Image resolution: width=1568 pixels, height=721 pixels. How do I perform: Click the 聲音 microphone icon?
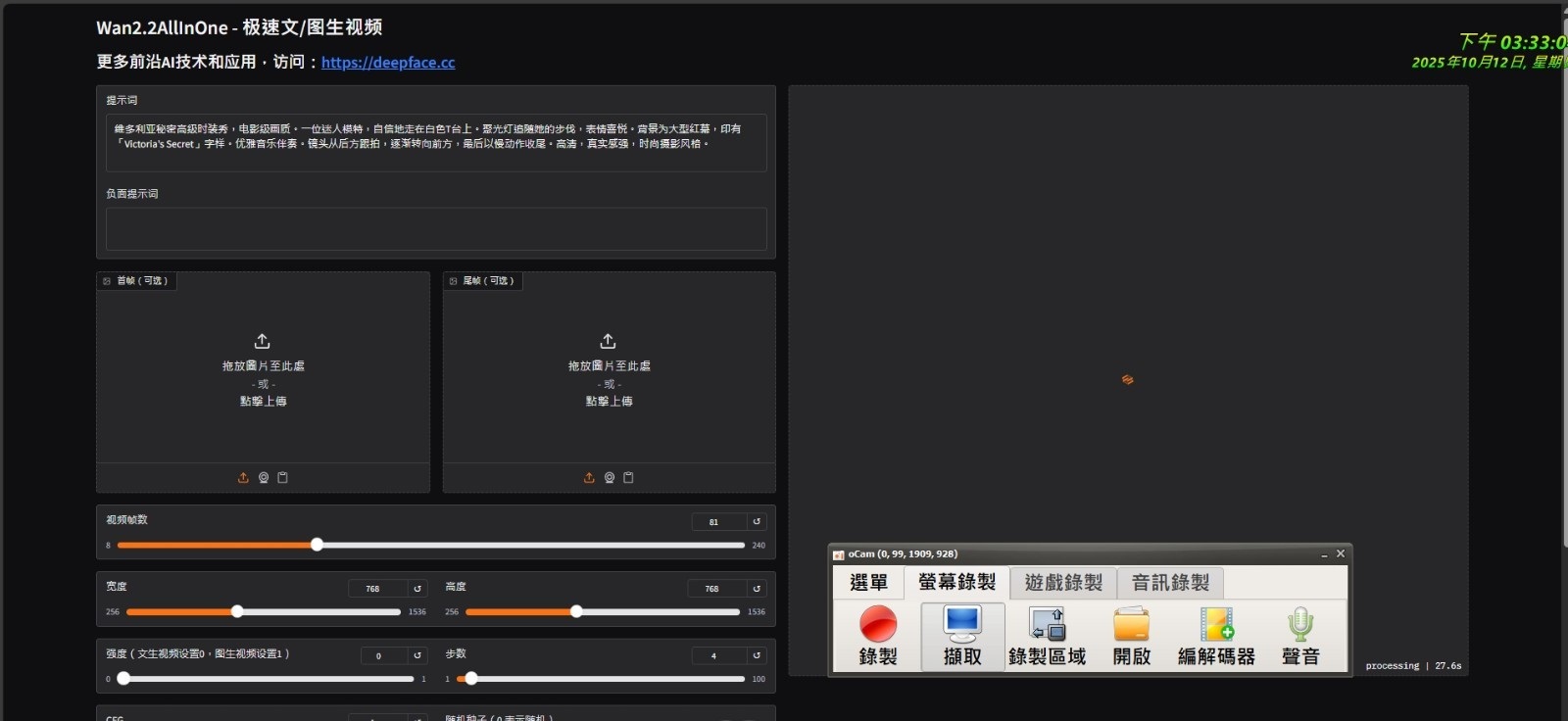coord(1300,635)
